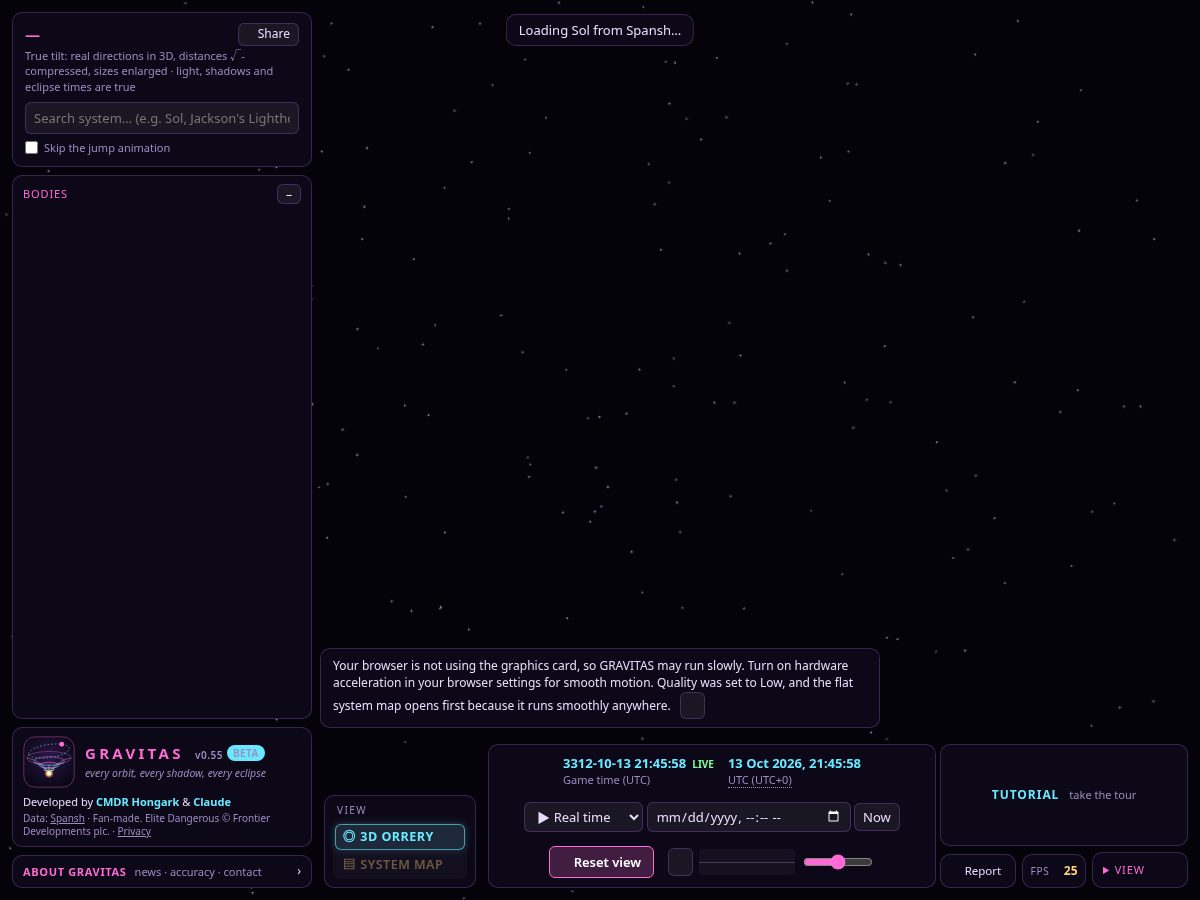Click the game time 3312-10-13 21:45:58

pos(624,763)
